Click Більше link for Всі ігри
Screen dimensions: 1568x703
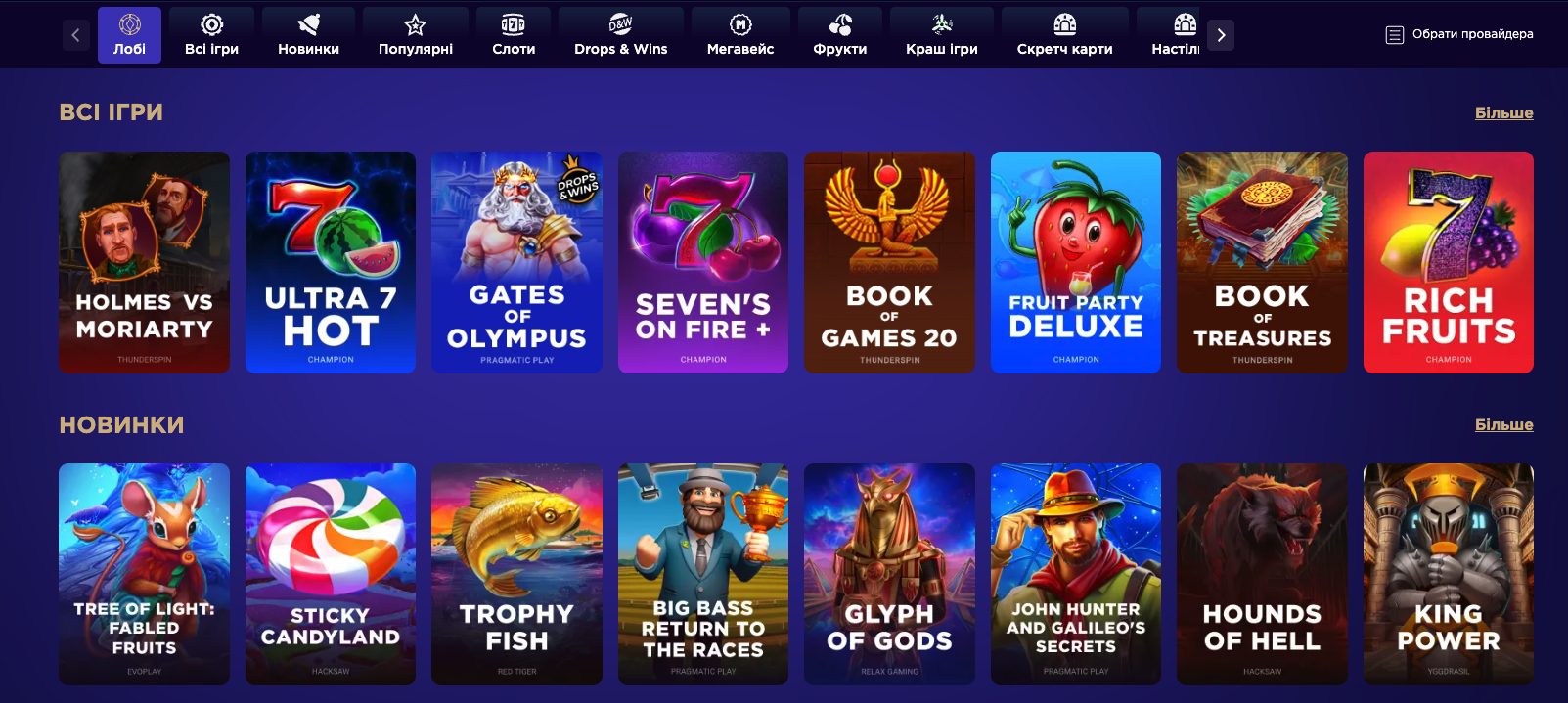(x=1503, y=112)
